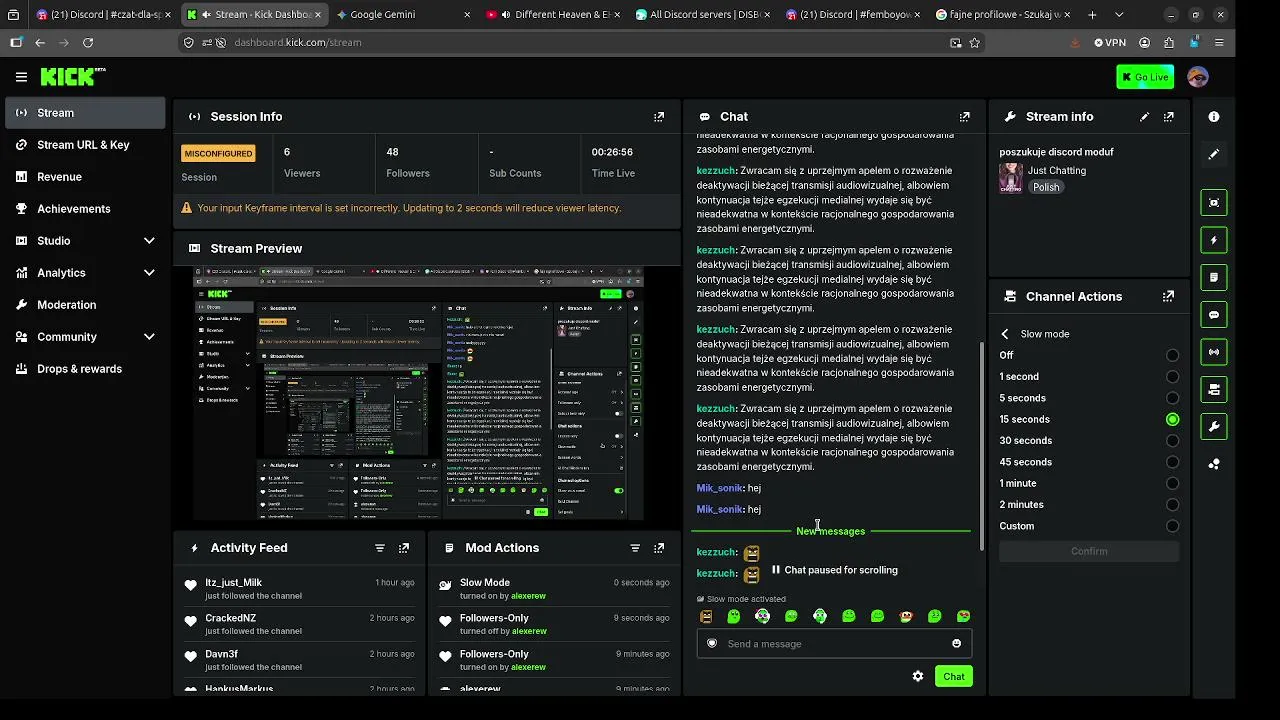Switch to All Discord servers browser tab
Screen dimensions: 1280x720
pos(702,15)
